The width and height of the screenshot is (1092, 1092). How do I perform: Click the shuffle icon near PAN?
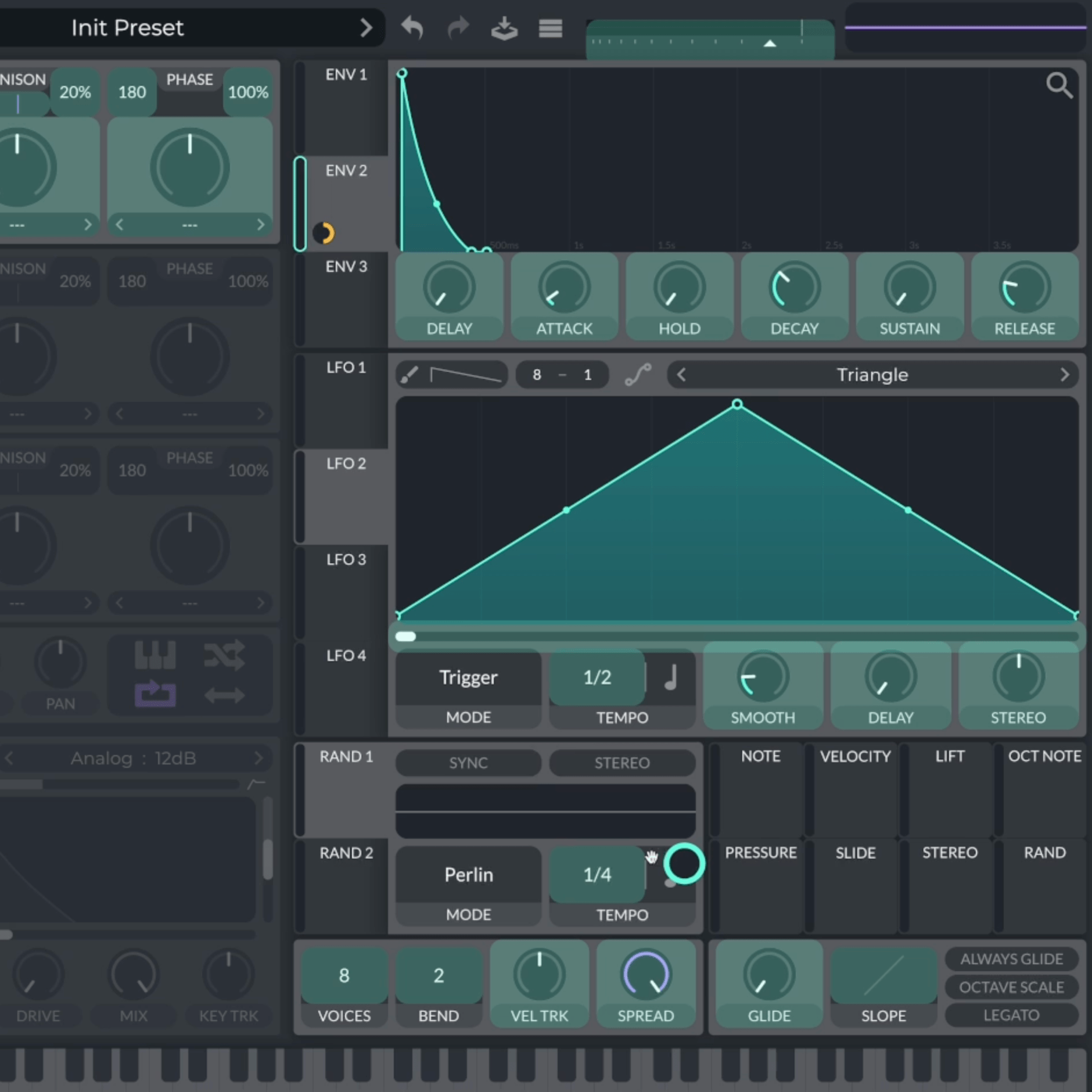[x=224, y=655]
